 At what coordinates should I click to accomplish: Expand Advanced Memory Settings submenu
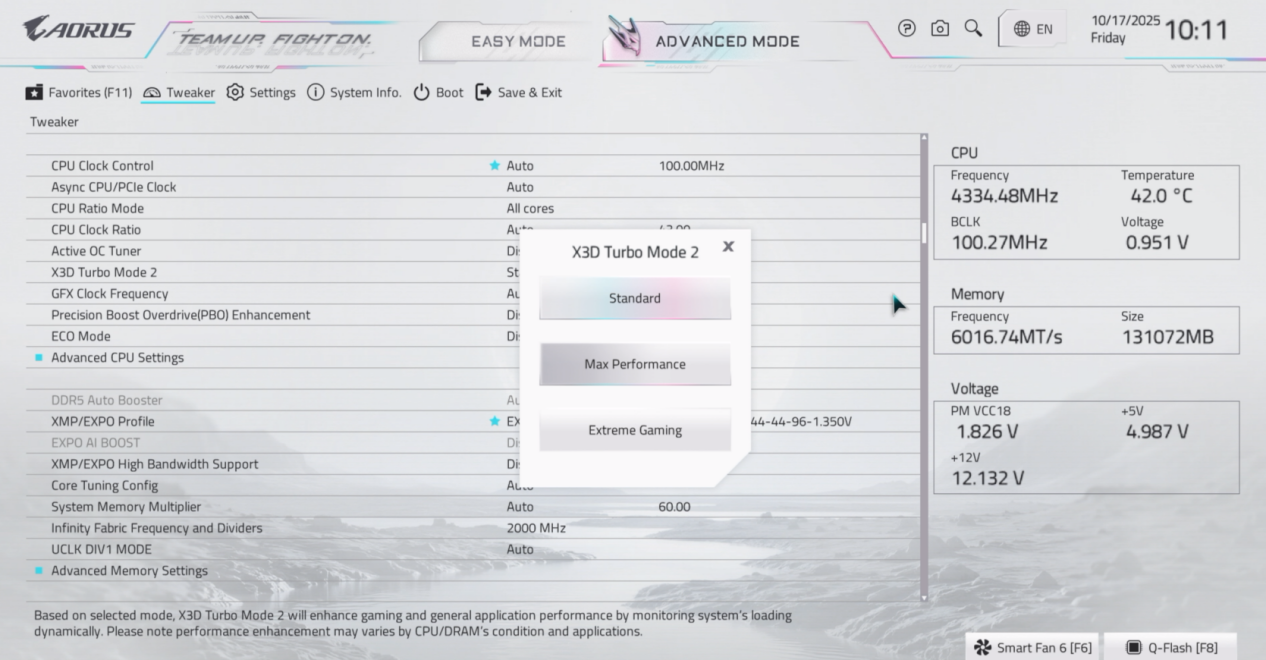(129, 571)
